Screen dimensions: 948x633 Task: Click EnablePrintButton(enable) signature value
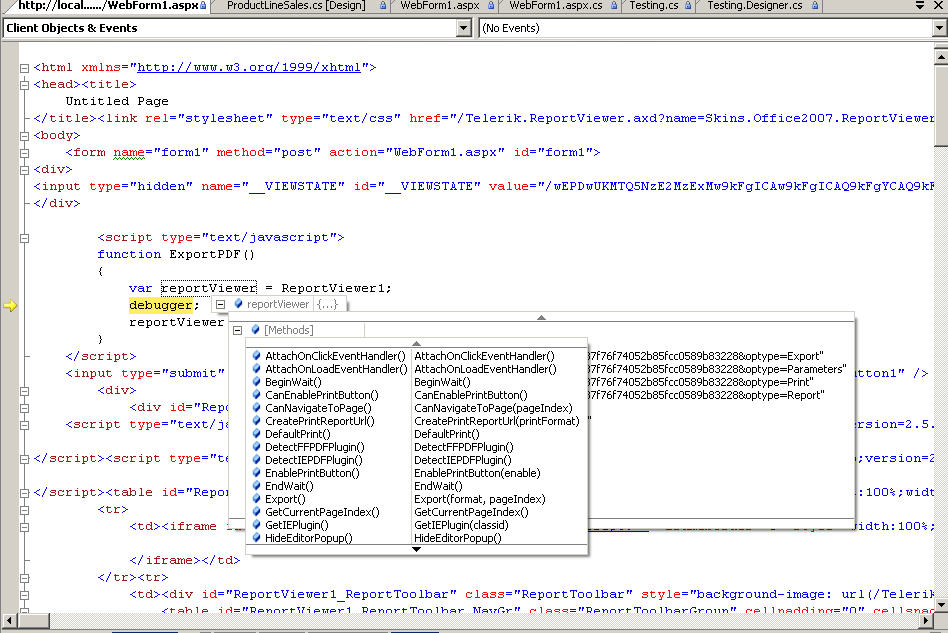[477, 473]
